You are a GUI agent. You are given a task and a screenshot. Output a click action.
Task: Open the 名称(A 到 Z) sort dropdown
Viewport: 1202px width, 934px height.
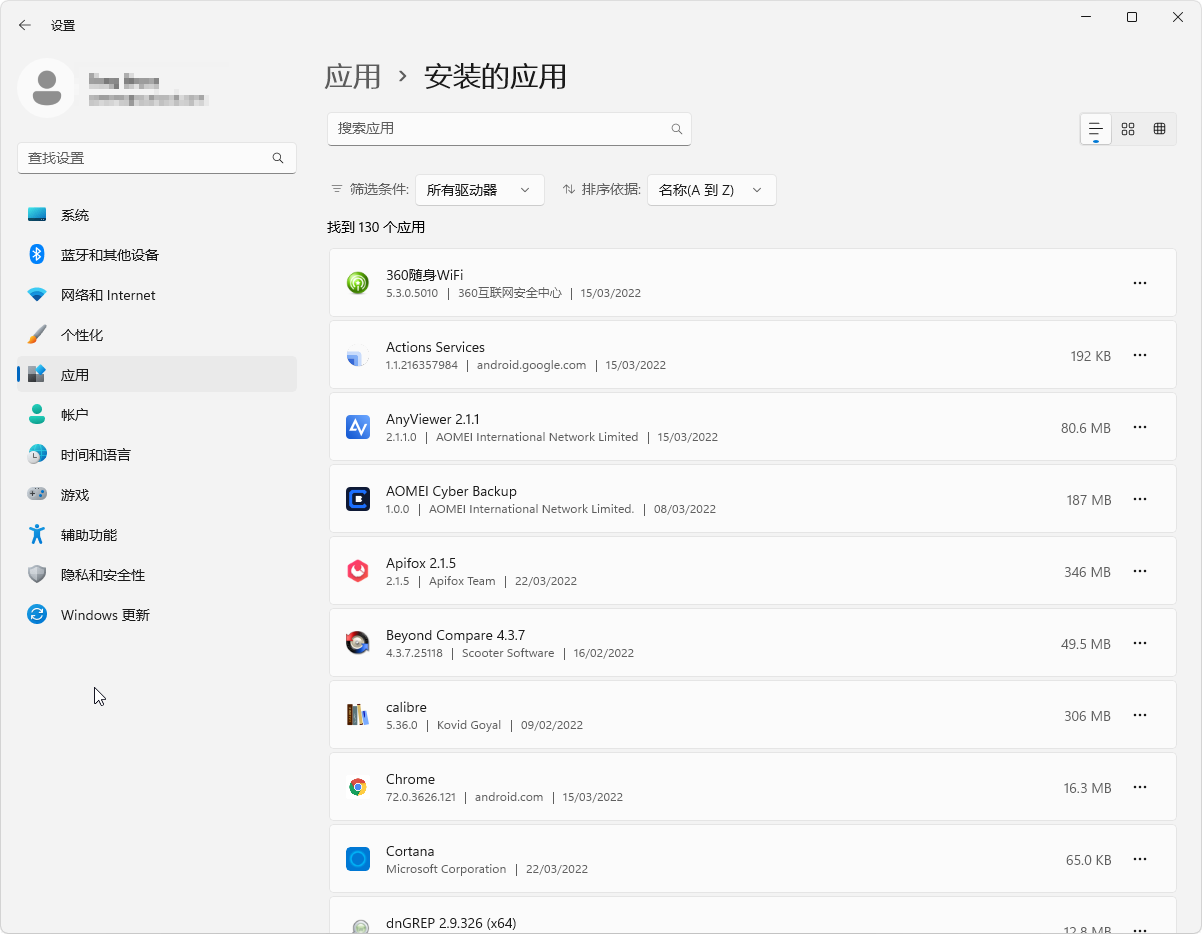tap(712, 190)
